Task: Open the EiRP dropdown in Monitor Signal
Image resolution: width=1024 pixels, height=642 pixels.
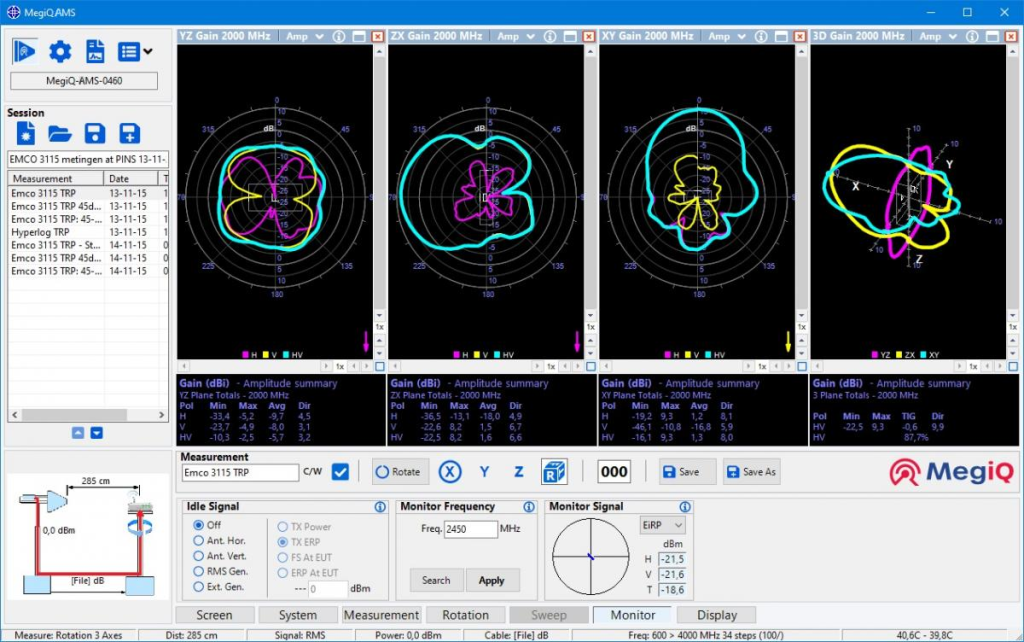Action: (x=663, y=525)
